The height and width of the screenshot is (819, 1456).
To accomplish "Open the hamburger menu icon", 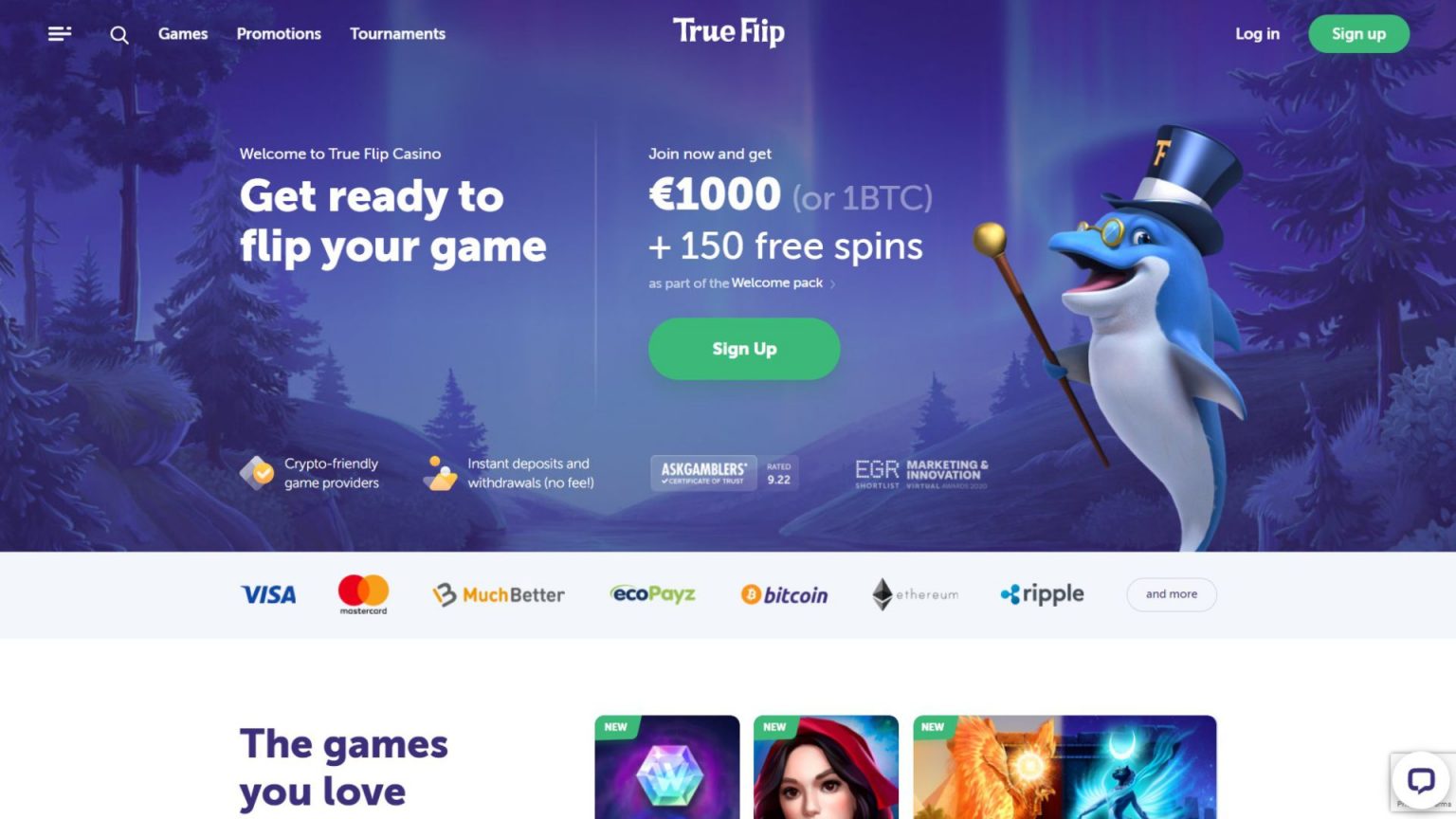I will 60,34.
